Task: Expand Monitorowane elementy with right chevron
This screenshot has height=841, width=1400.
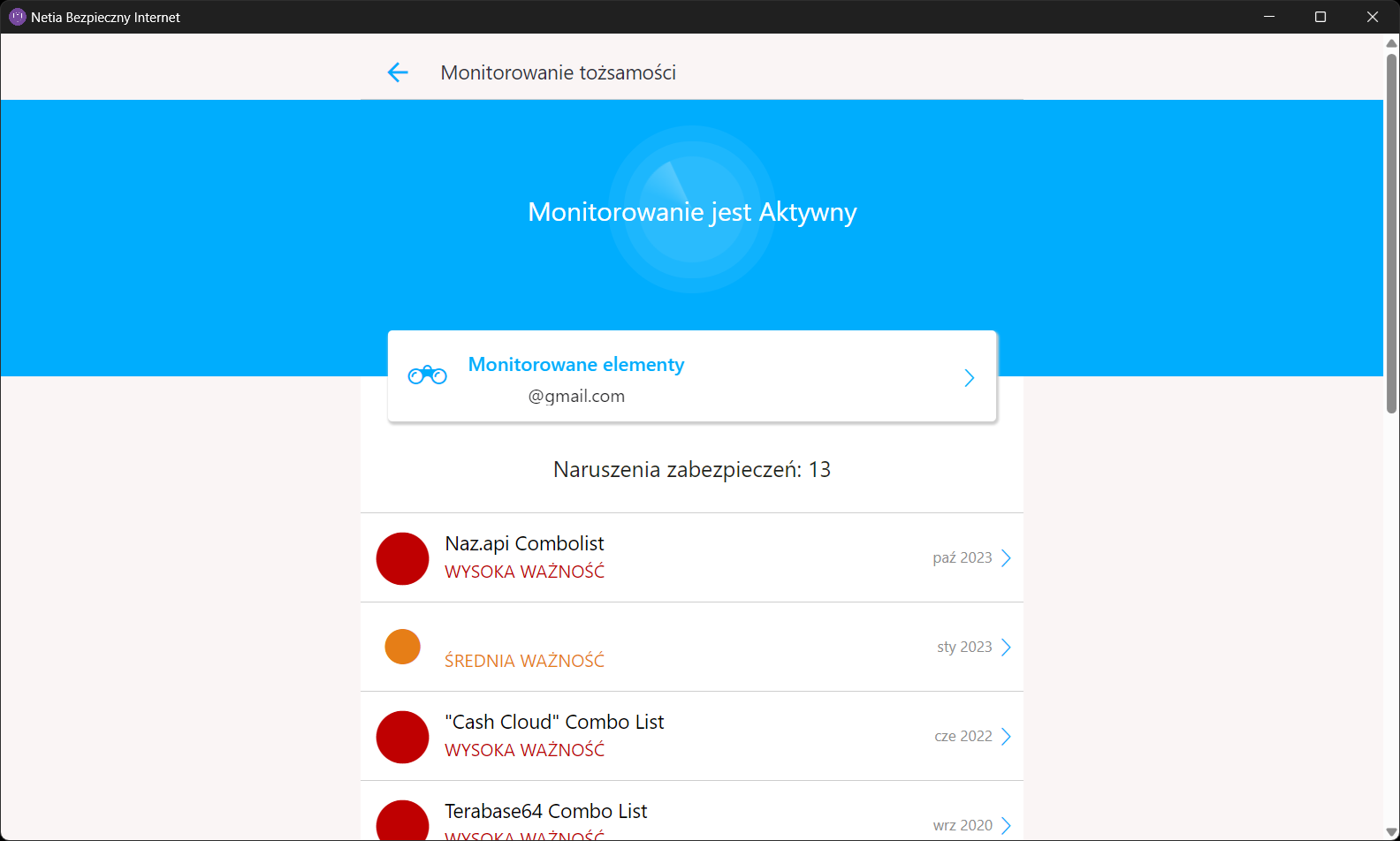Action: coord(969,378)
